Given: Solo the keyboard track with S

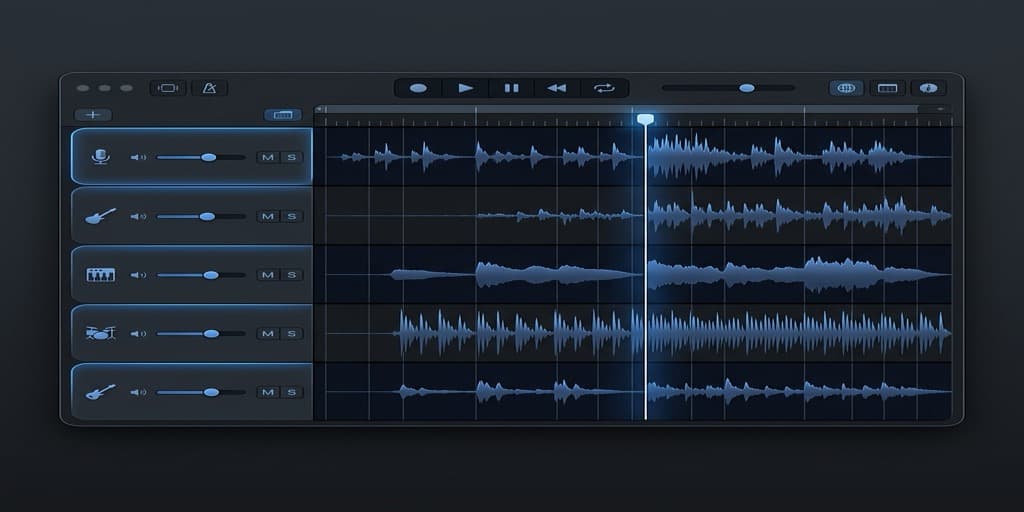Looking at the screenshot, I should (291, 275).
